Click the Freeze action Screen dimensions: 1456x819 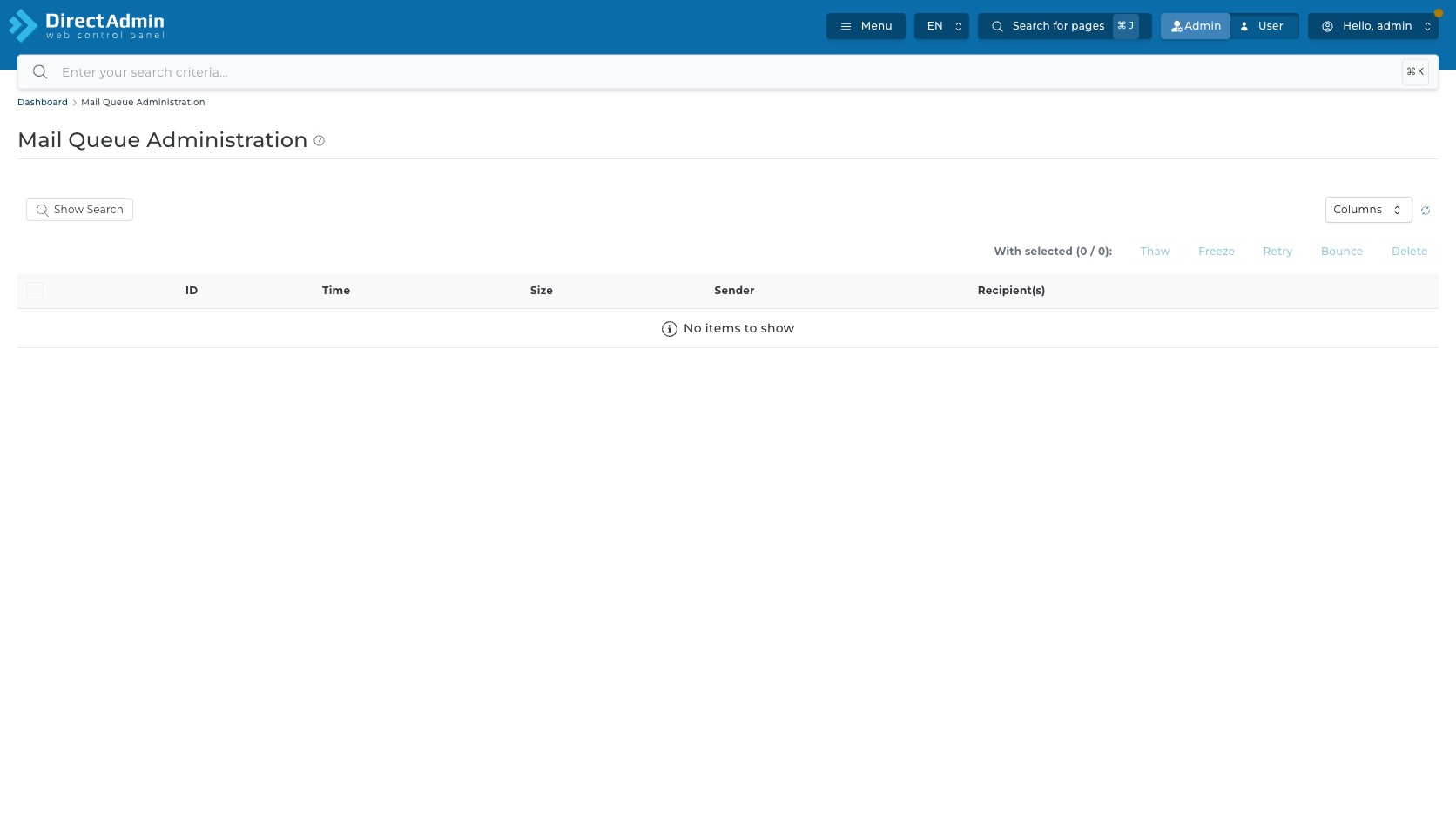click(1217, 252)
